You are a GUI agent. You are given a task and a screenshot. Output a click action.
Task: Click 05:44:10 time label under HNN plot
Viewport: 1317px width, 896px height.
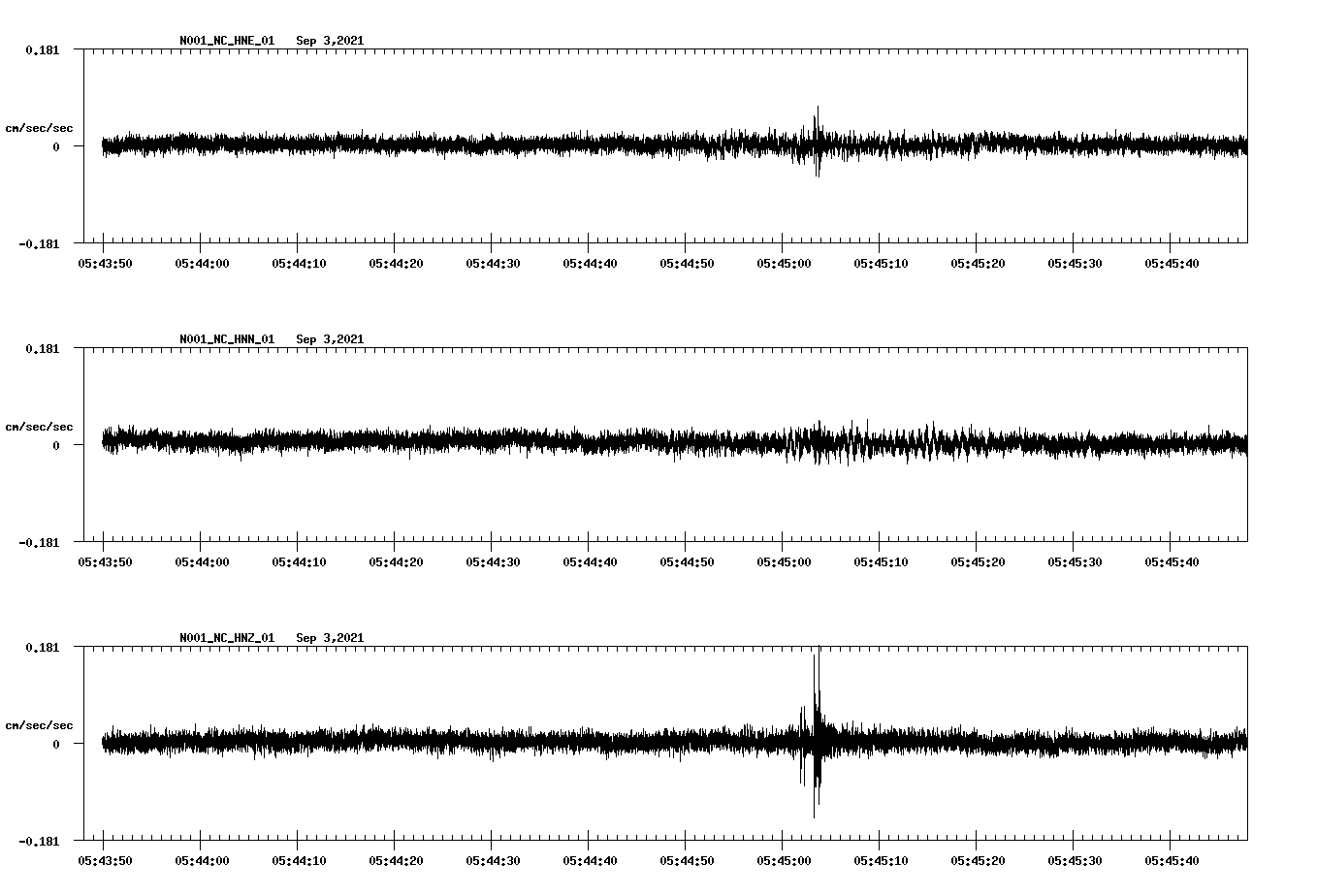299,562
